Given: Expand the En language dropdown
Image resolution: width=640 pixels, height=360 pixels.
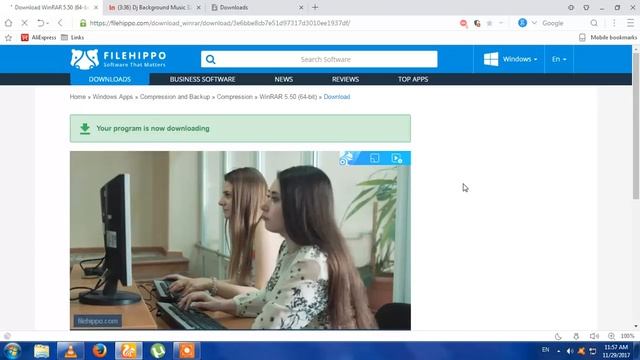Looking at the screenshot, I should pyautogui.click(x=559, y=59).
